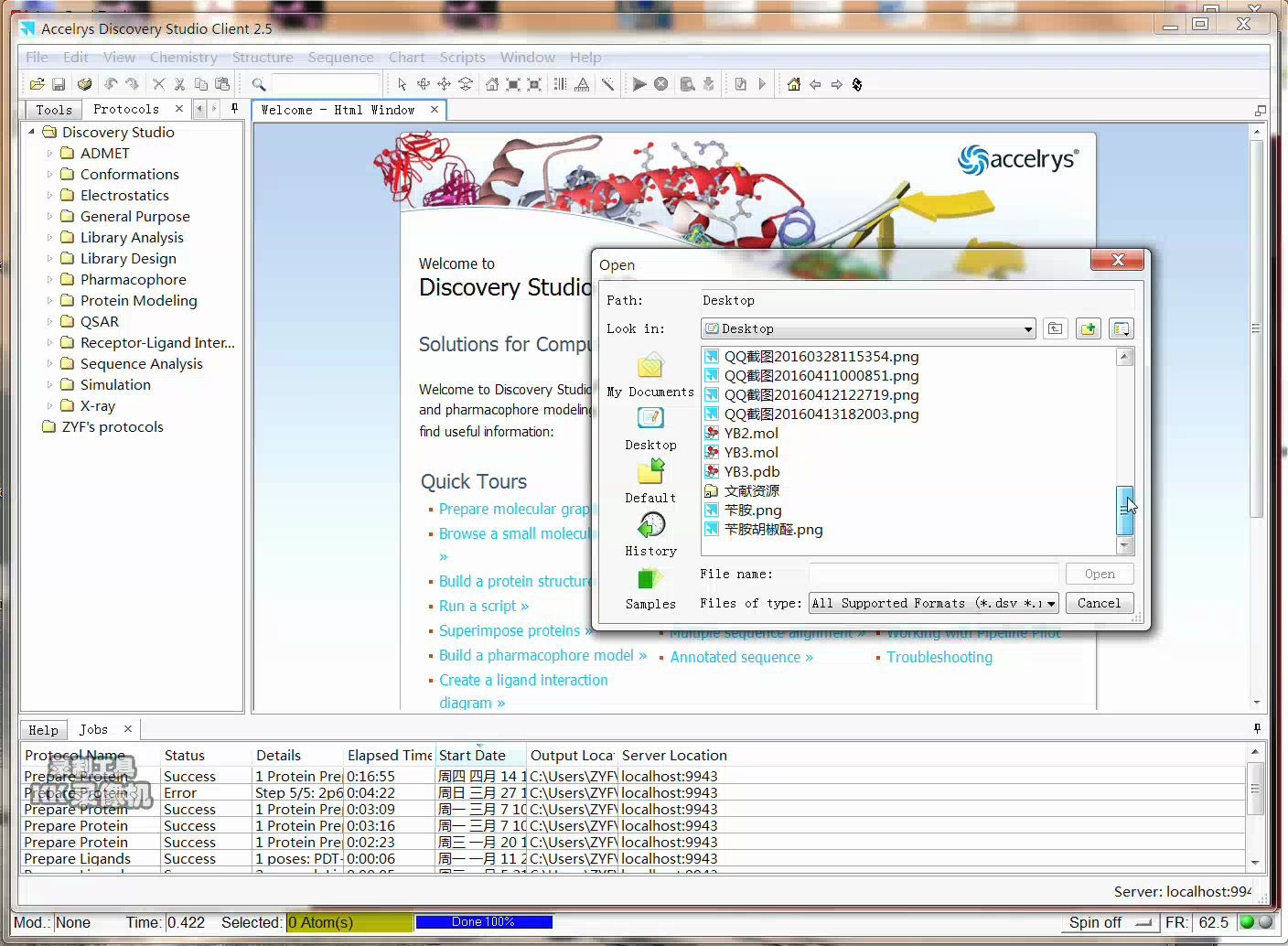Image resolution: width=1288 pixels, height=946 pixels.
Task: Open the Build a pharmacophore model link
Action: 542,655
